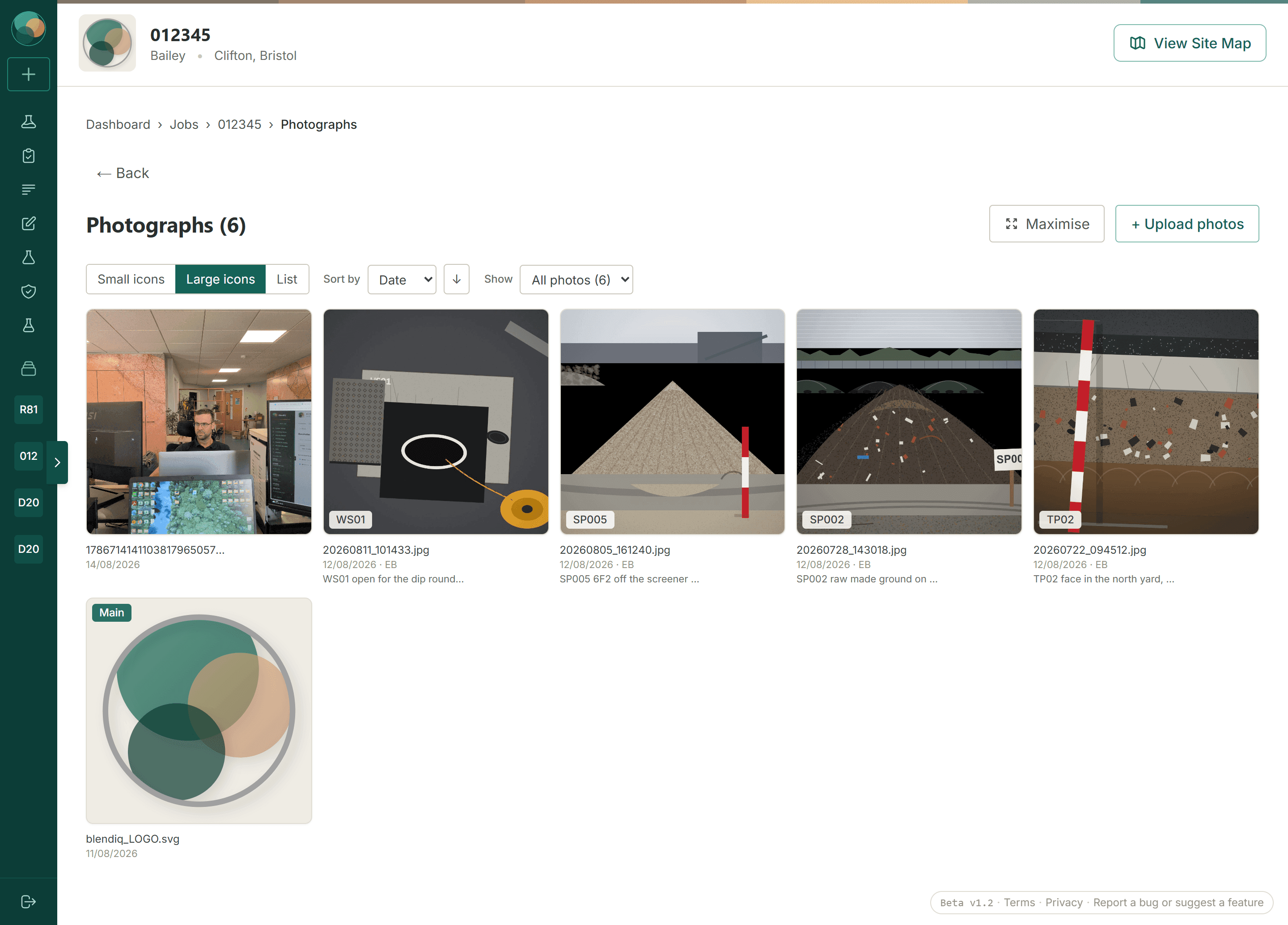Viewport: 1288px width, 925px height.
Task: Open the TP02 trial pit photo thumbnail
Action: tap(1146, 422)
